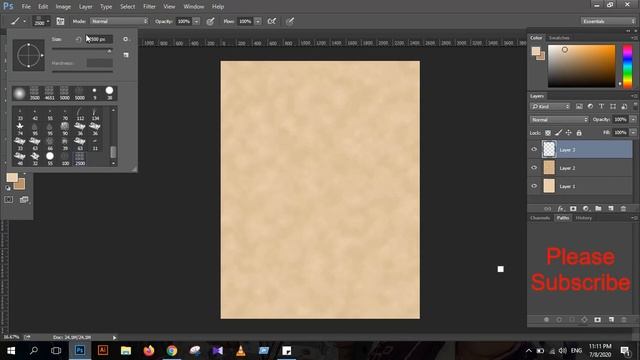Open the 2500 brush preset picker dropdown
640x360 pixels.
tap(41, 21)
